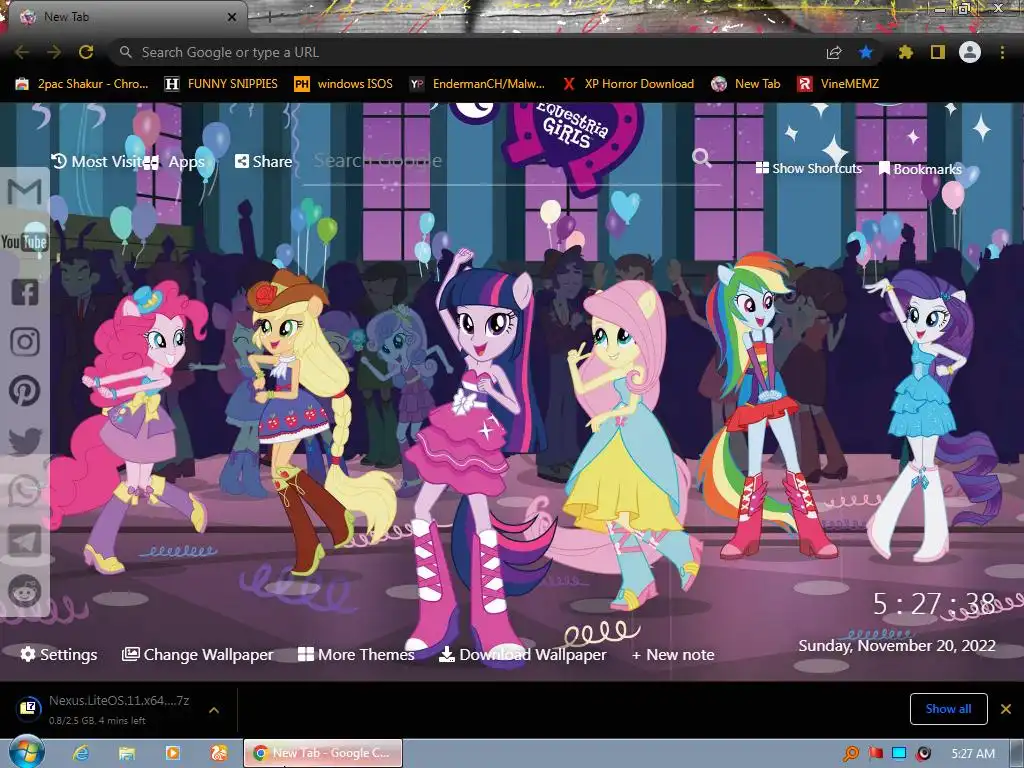
Task: Click the share page icon in address bar
Action: (x=834, y=52)
